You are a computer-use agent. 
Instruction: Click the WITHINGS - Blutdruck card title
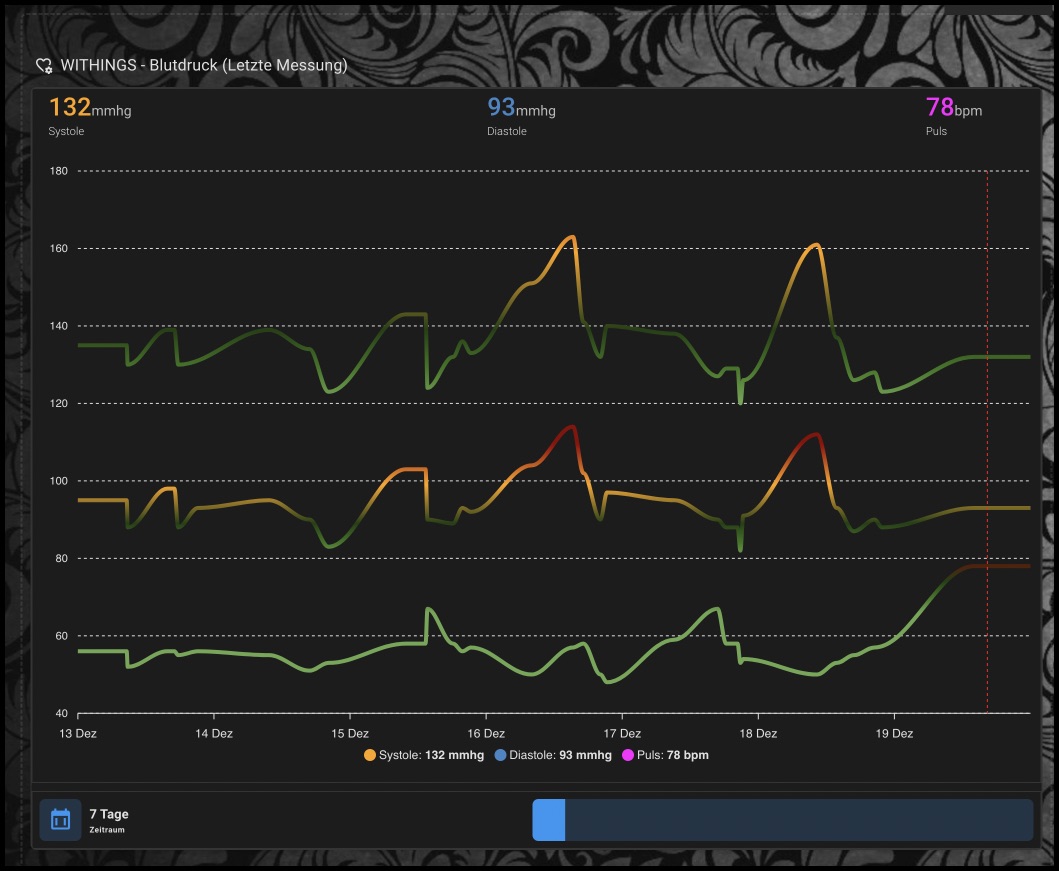pyautogui.click(x=204, y=66)
